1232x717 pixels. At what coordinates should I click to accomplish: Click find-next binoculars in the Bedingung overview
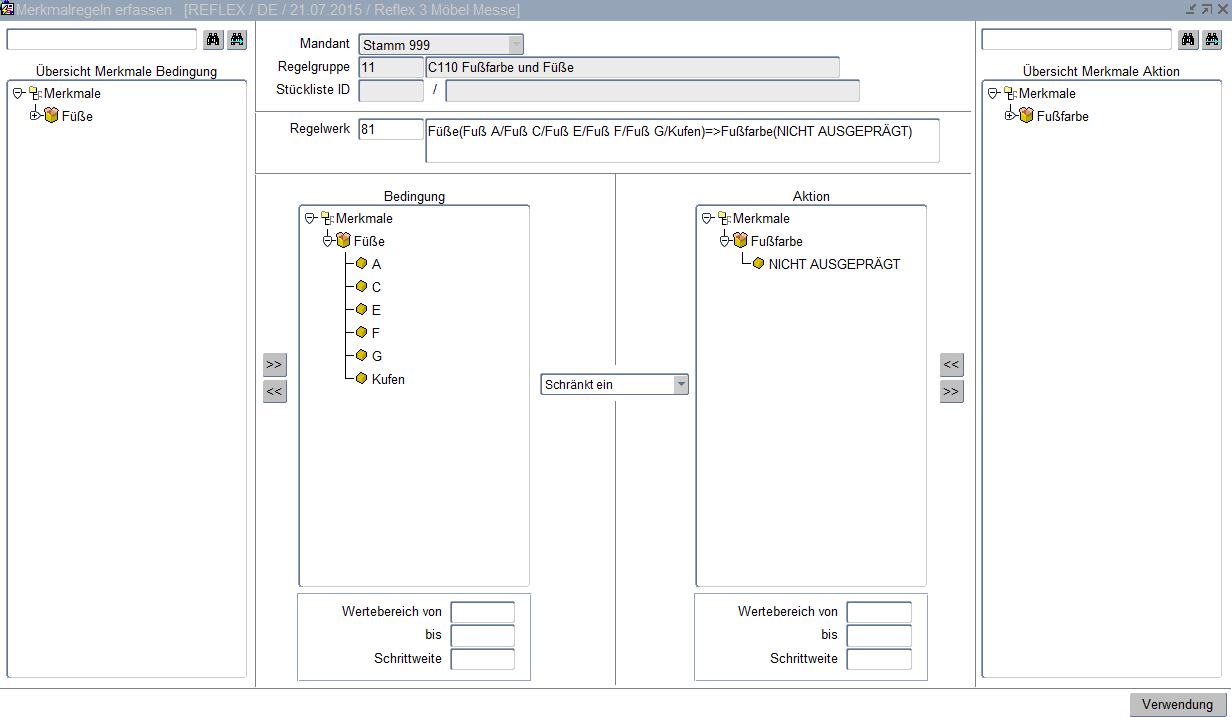click(x=236, y=39)
